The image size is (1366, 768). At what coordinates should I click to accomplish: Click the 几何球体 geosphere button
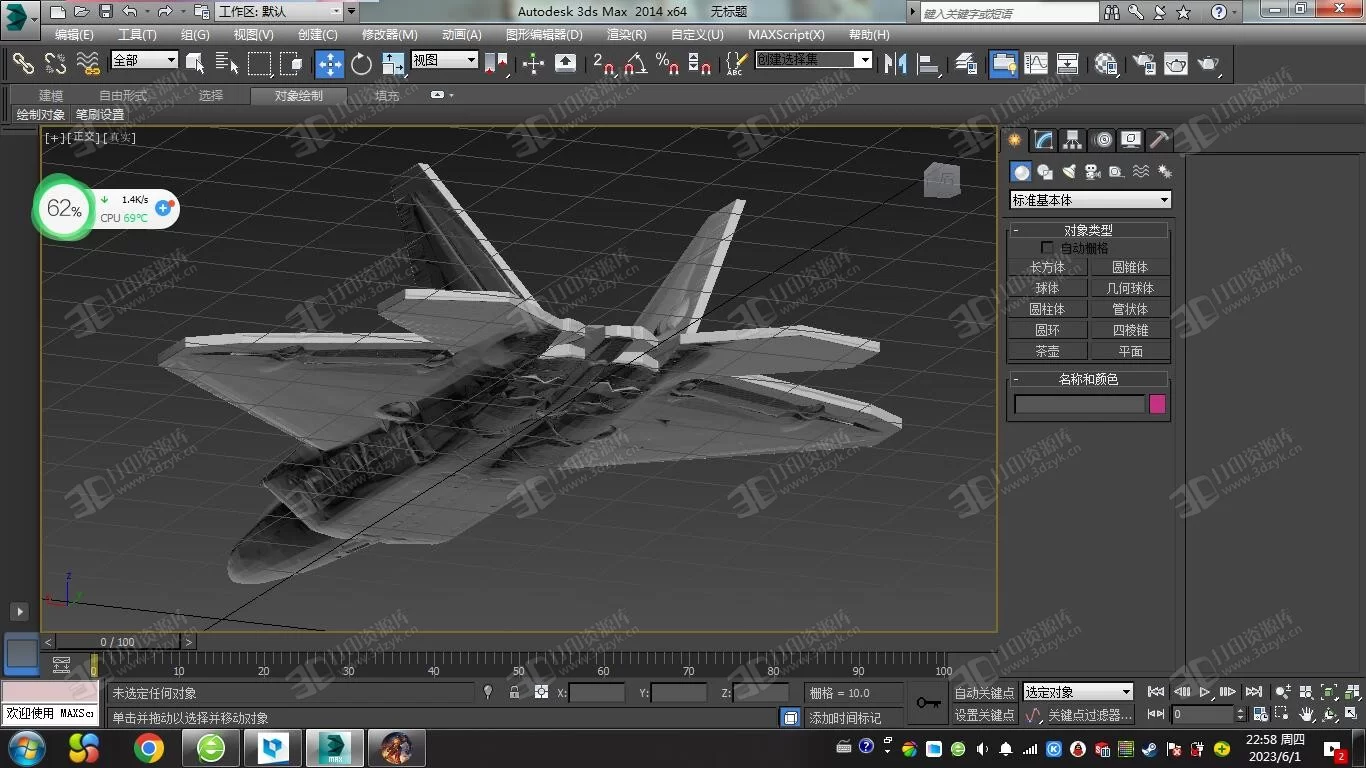pos(1130,288)
